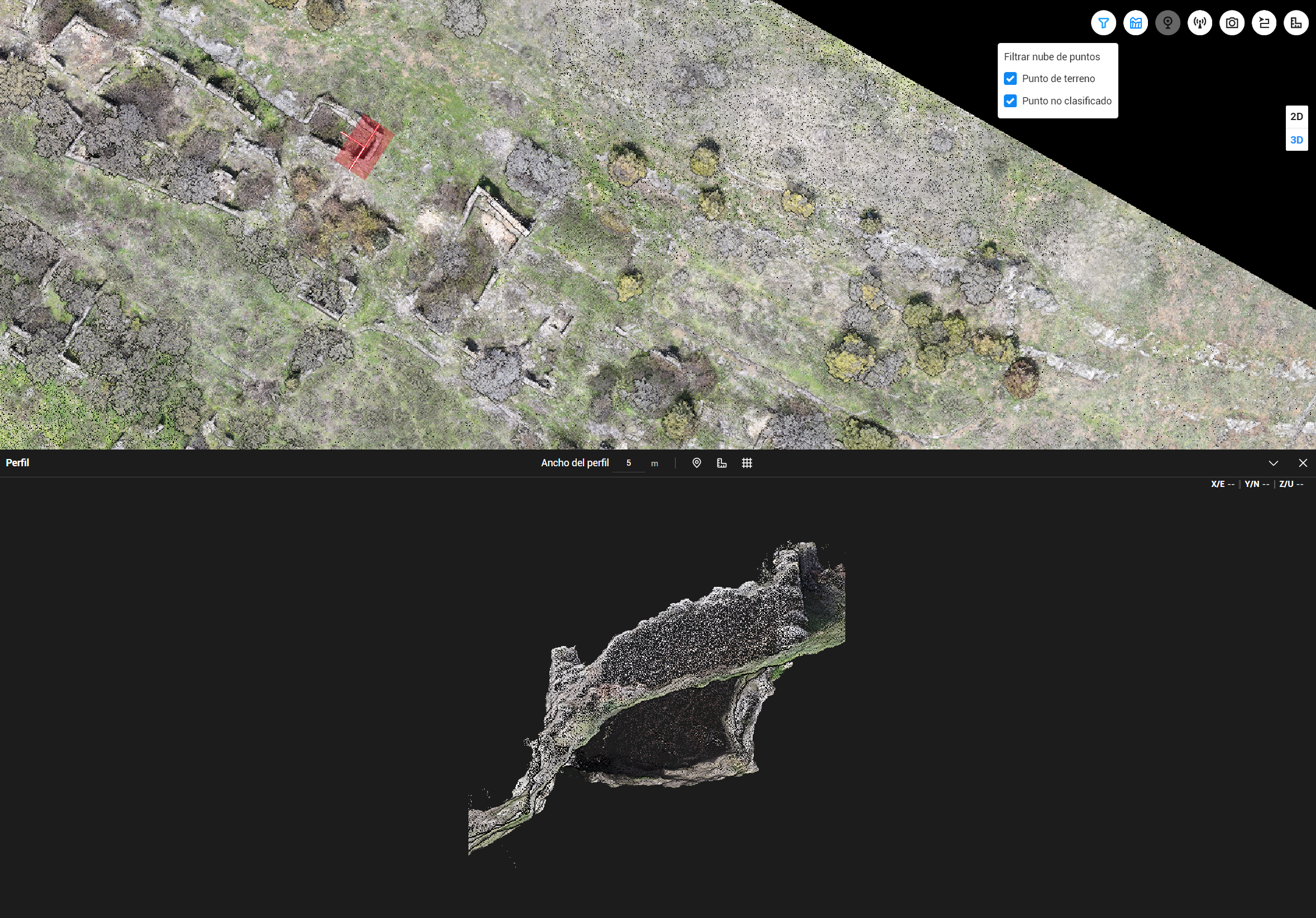Enable grid display in the profile panel

(747, 463)
